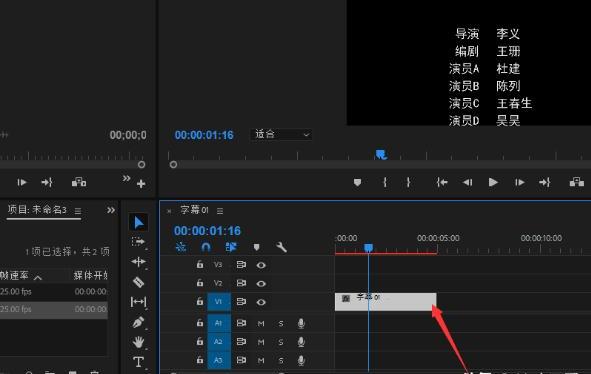Viewport: 591px width, 374px height.
Task: Step back one frame in Program monitor
Action: click(467, 182)
